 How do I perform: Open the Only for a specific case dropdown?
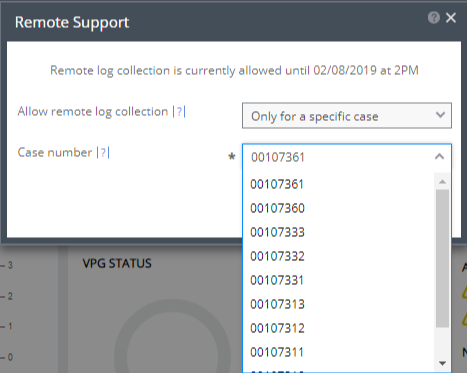[347, 116]
